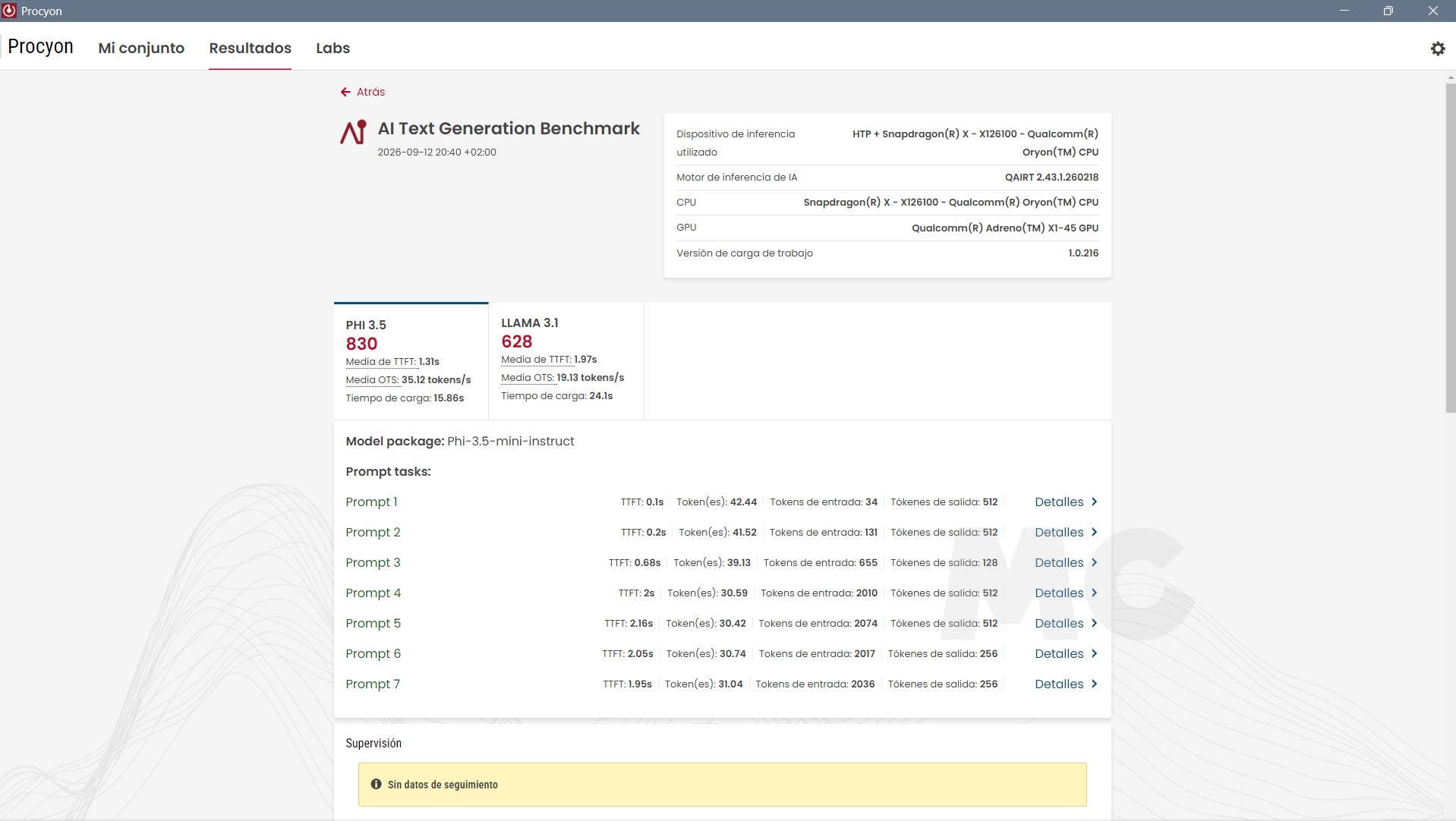Click Prompt 7's 'Token(es): 31.04' value

click(x=704, y=684)
